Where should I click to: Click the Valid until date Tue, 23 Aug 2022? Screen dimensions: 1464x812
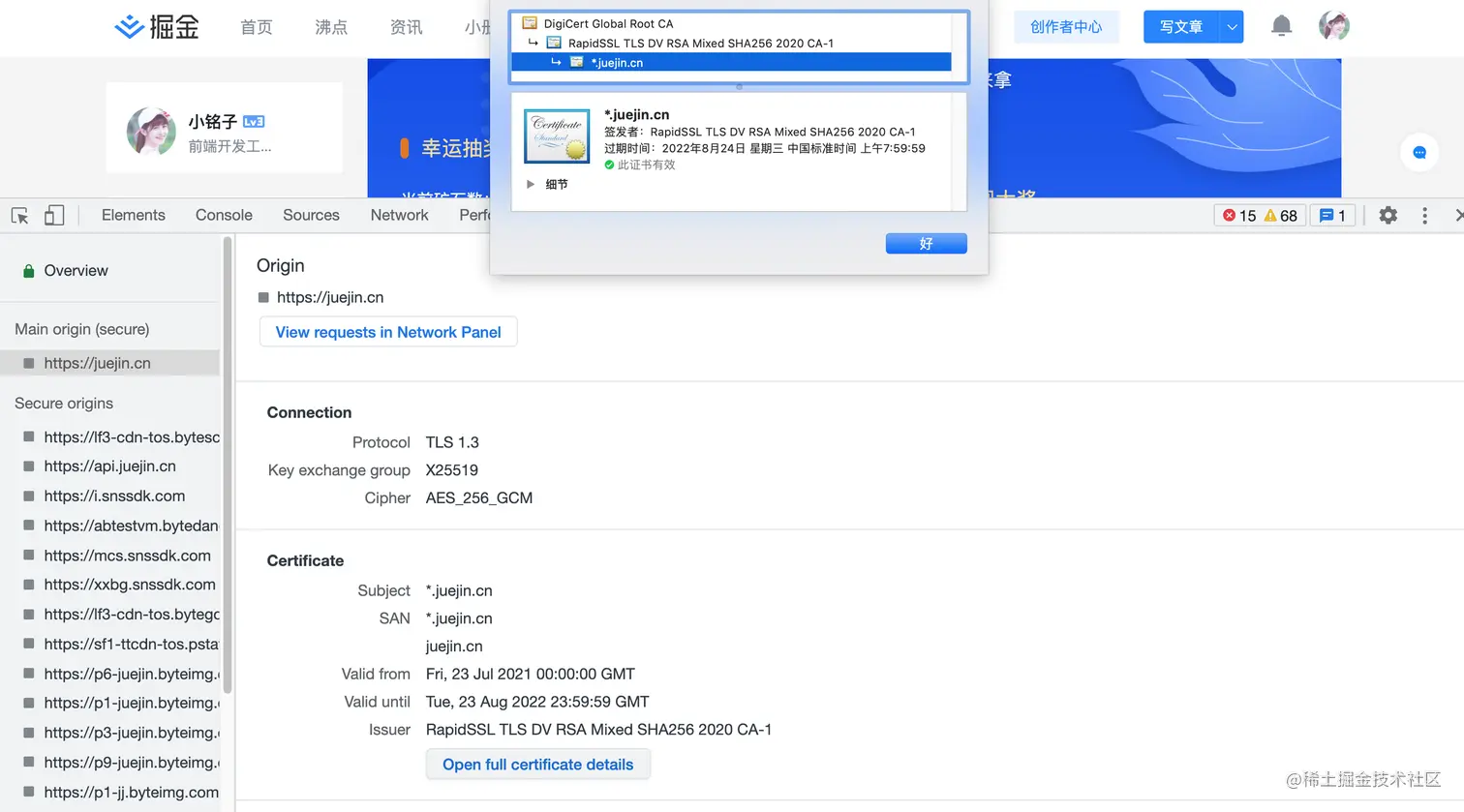click(537, 703)
